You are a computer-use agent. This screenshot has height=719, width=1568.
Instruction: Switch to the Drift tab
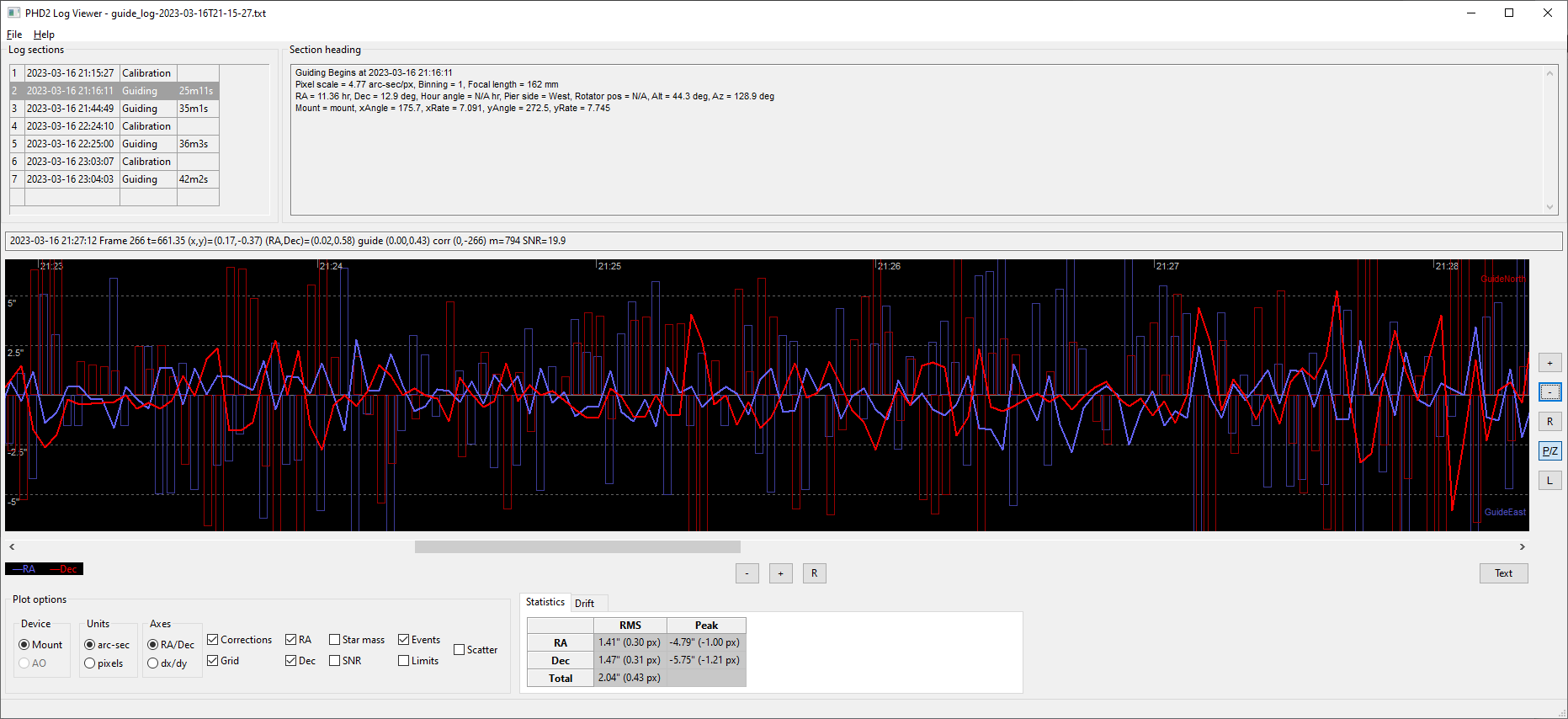click(x=584, y=603)
